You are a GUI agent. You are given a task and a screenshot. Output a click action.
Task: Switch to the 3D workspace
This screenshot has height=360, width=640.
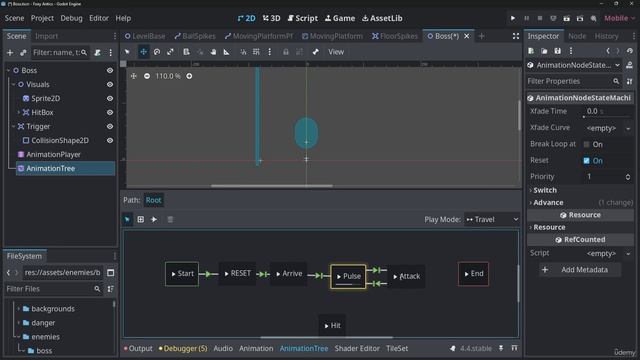[271, 18]
